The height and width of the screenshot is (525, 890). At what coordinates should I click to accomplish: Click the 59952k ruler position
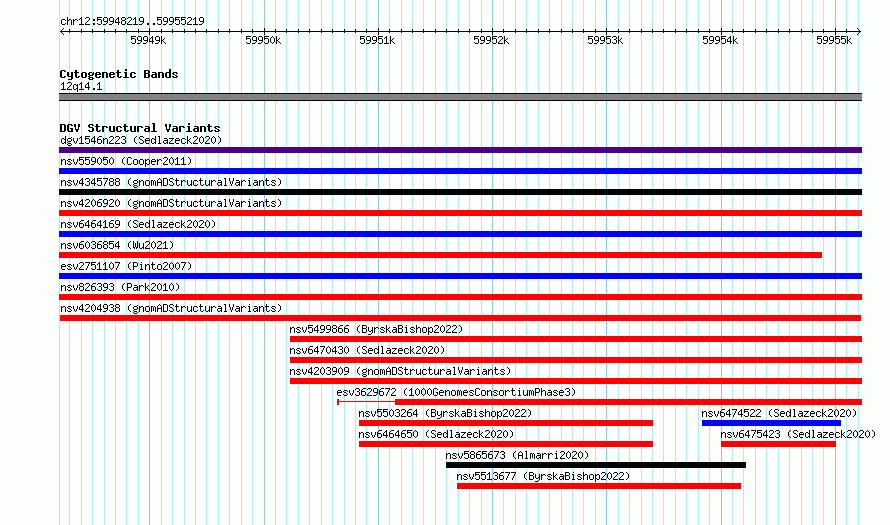pos(491,40)
